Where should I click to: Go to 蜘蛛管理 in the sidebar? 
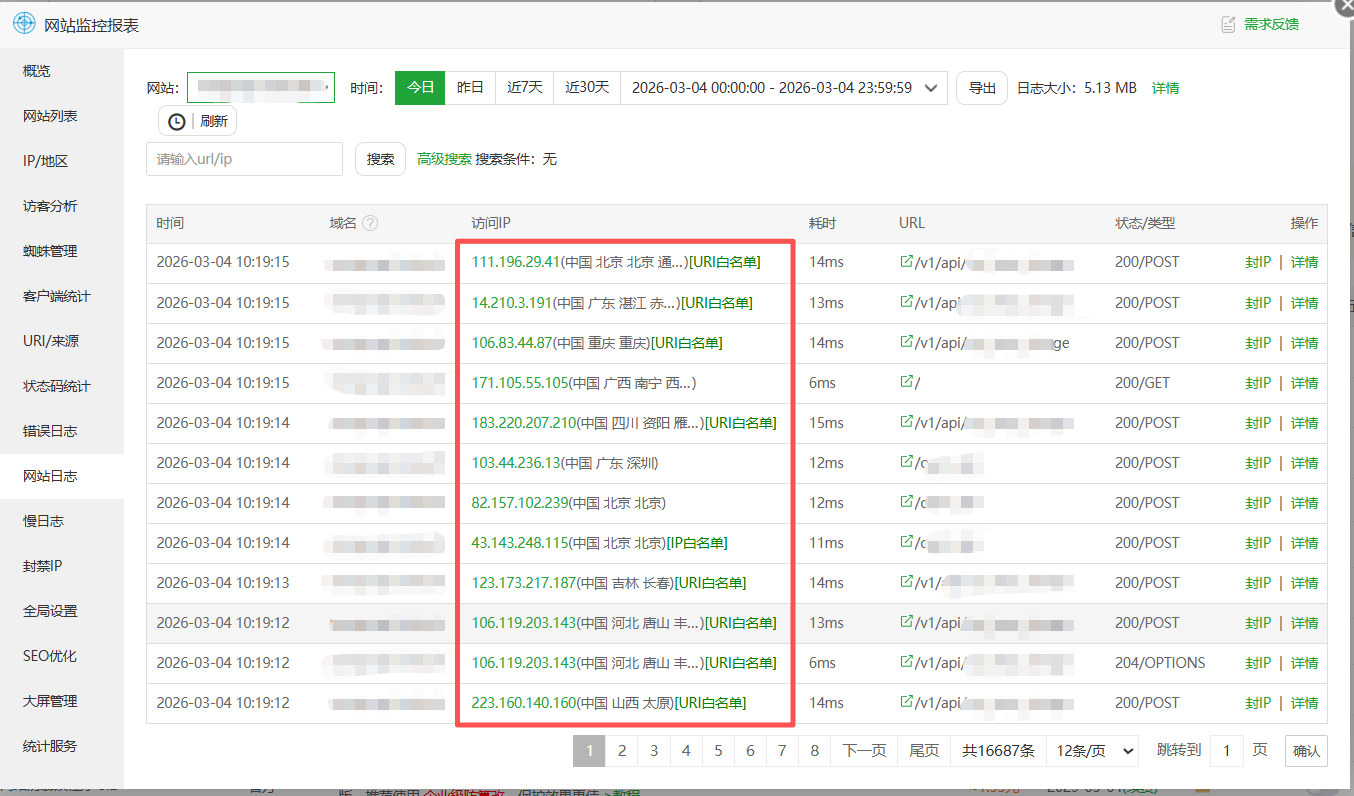tap(50, 251)
